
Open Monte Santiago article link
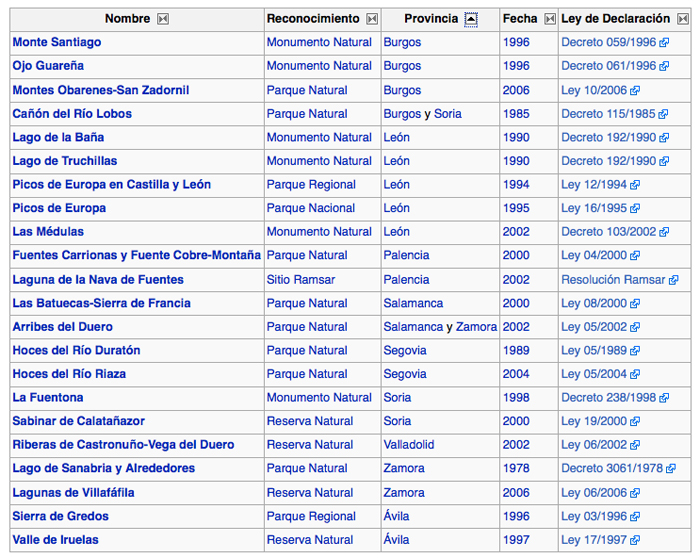(57, 42)
